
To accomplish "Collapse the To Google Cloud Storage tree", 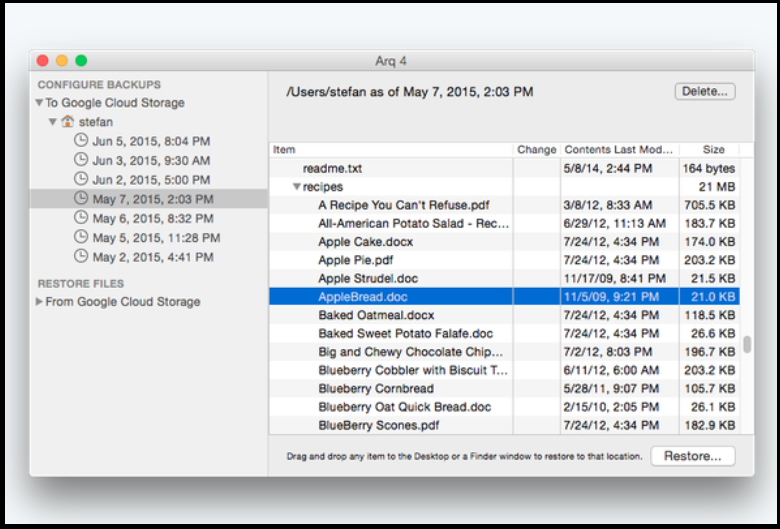I will (x=39, y=103).
